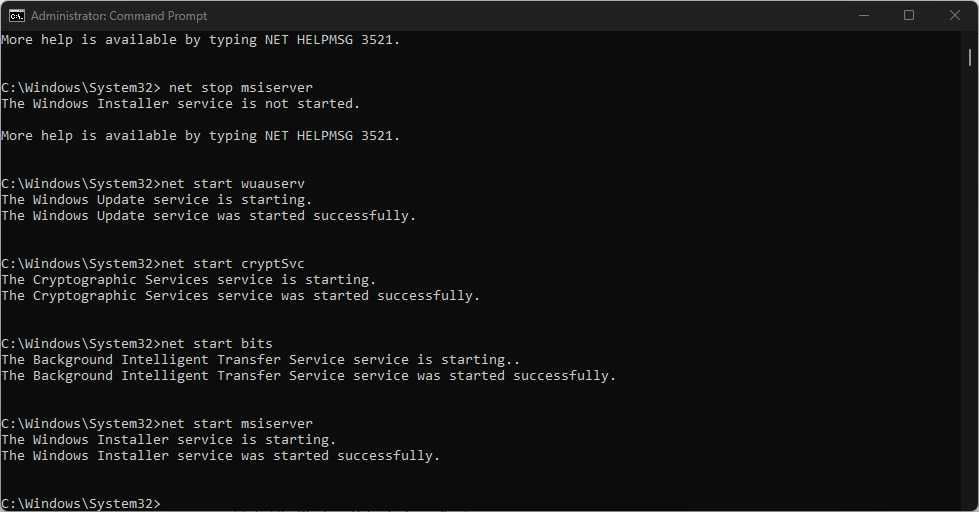
Task: Click the Command Prompt icon in title bar
Action: click(17, 15)
